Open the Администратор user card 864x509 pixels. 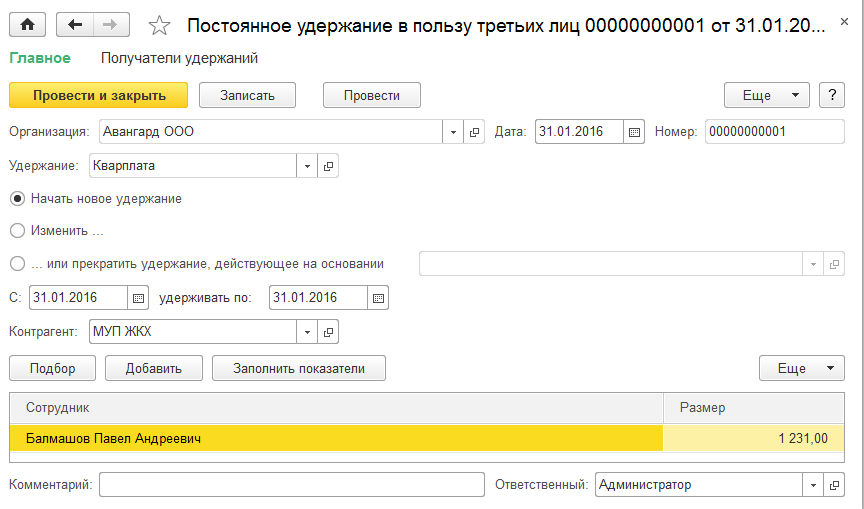(x=834, y=485)
